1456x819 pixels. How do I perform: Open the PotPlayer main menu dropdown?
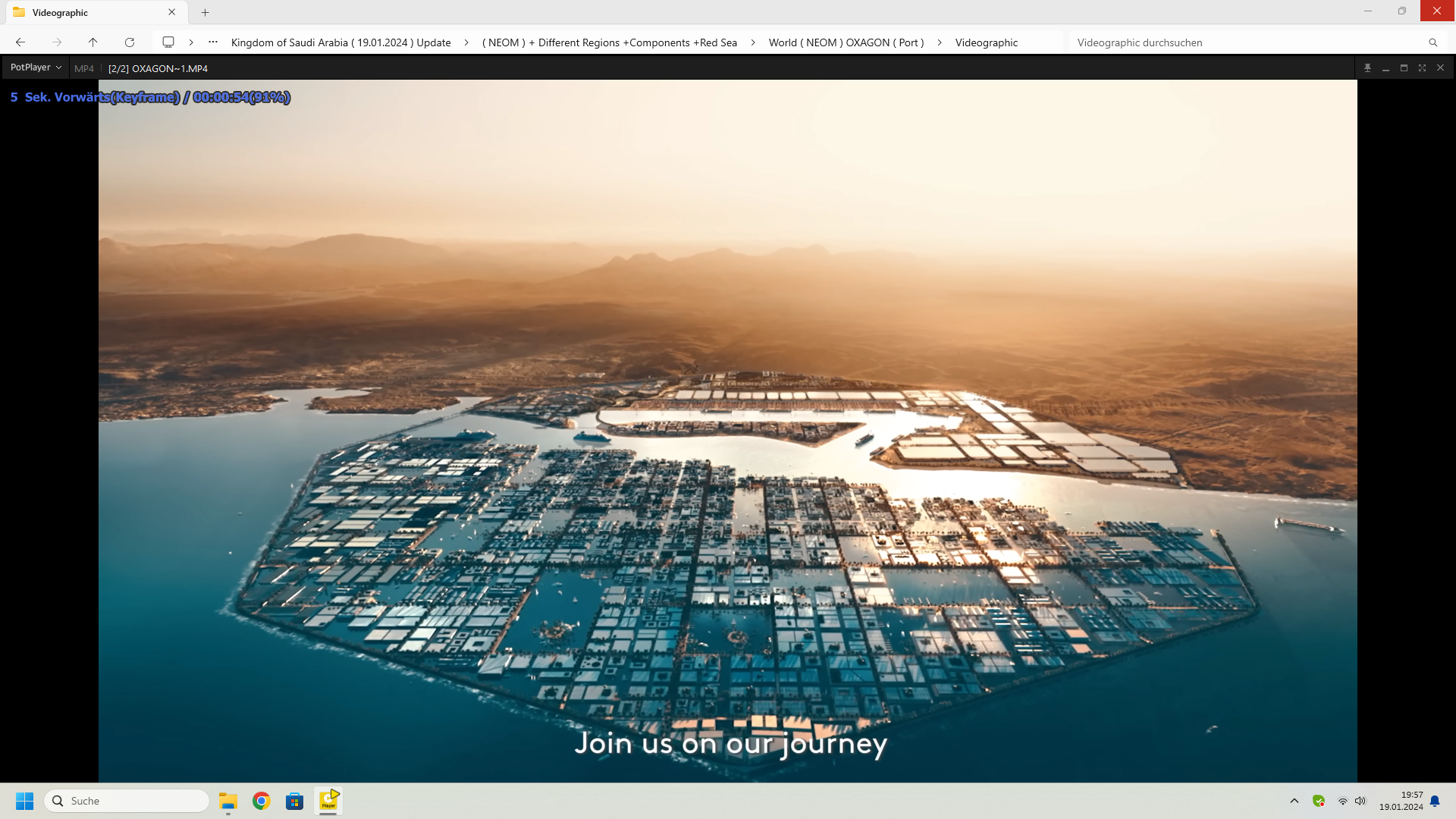[36, 67]
